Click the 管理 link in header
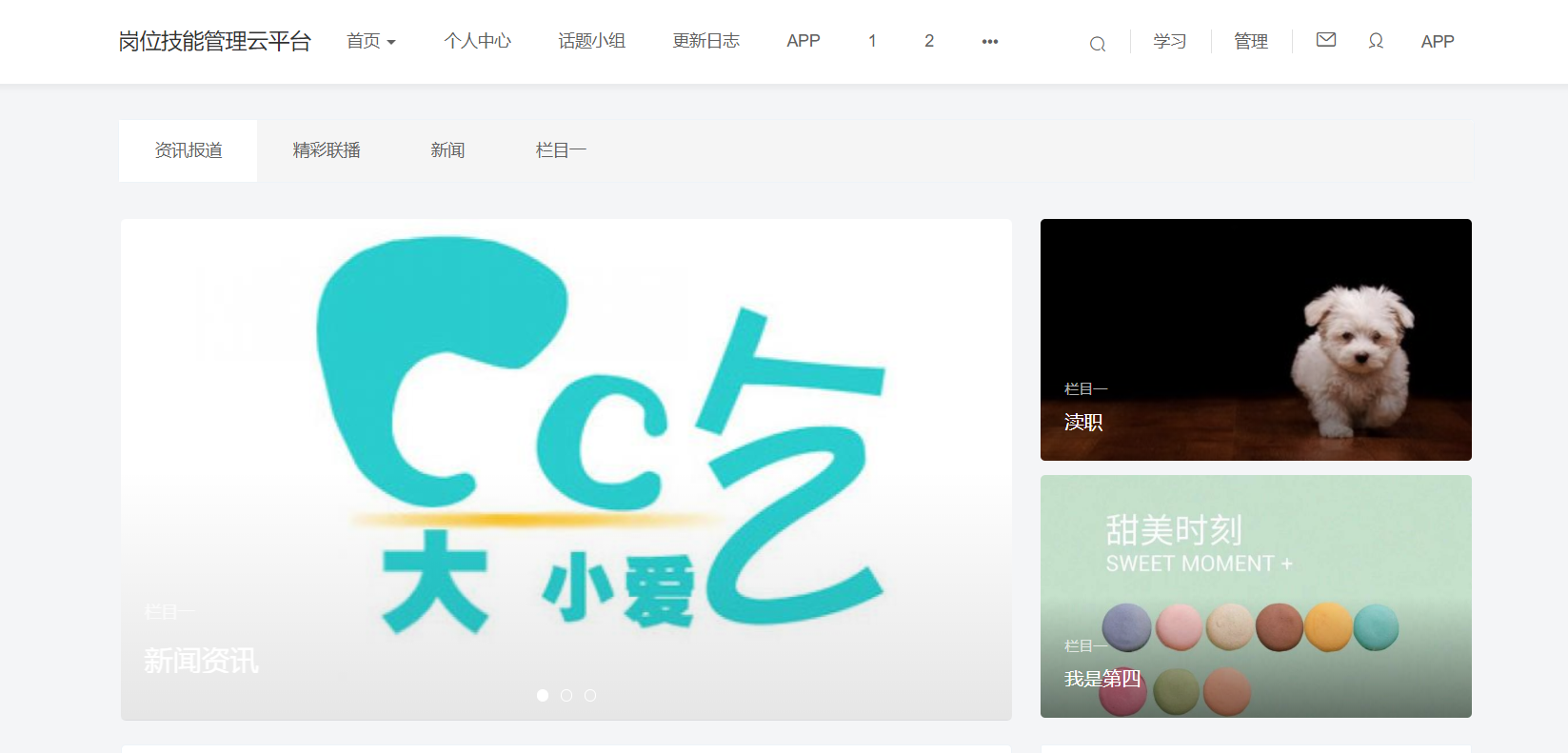This screenshot has width=1568, height=753. 1250,42
